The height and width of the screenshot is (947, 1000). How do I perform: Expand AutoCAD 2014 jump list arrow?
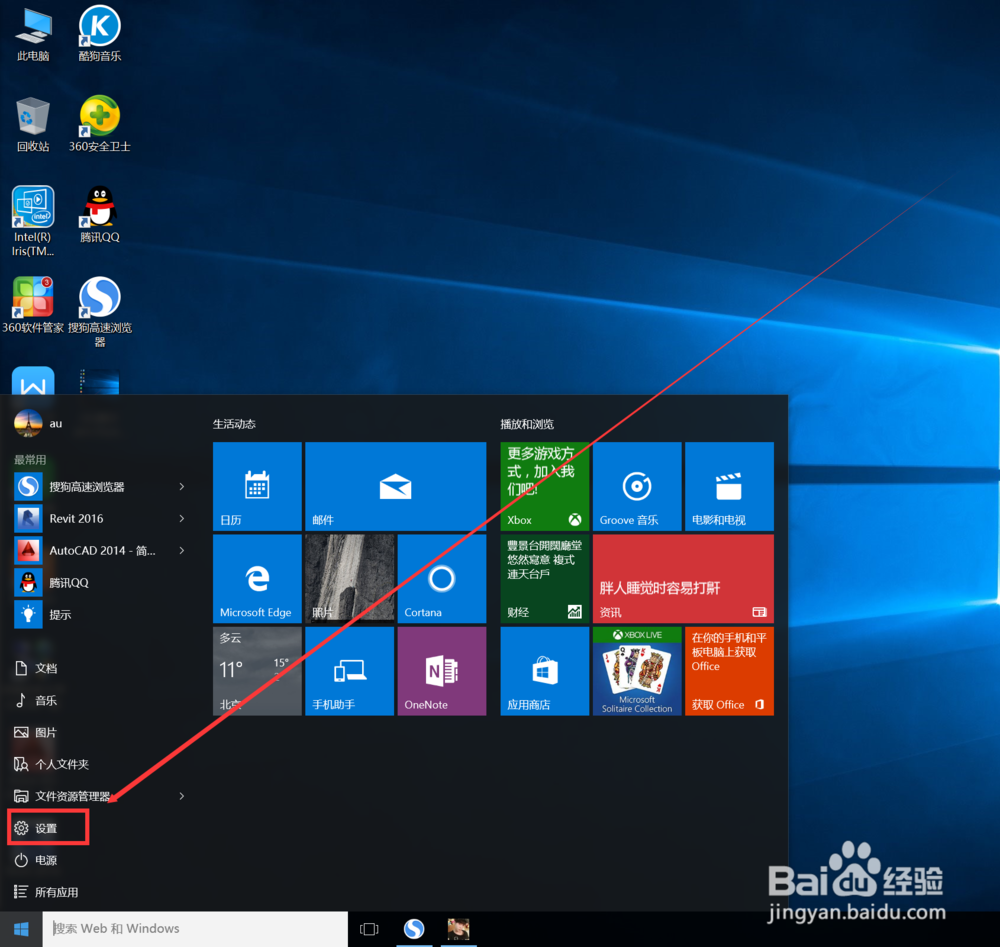(x=182, y=550)
